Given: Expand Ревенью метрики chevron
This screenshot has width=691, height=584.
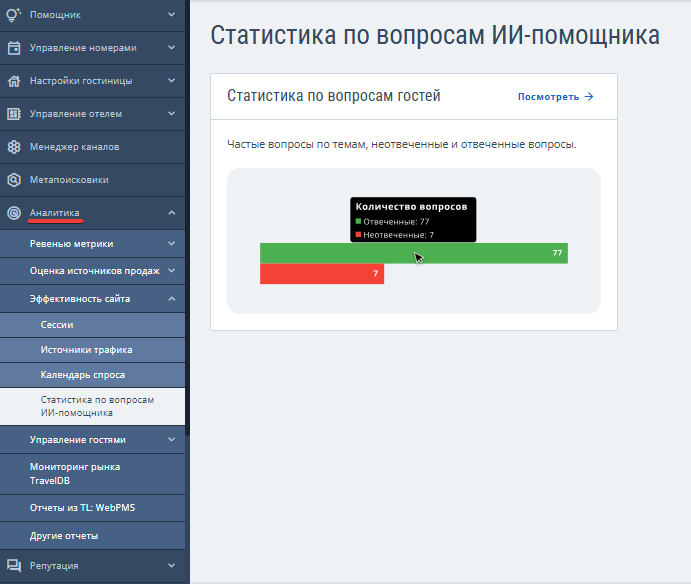Looking at the screenshot, I should 171,243.
